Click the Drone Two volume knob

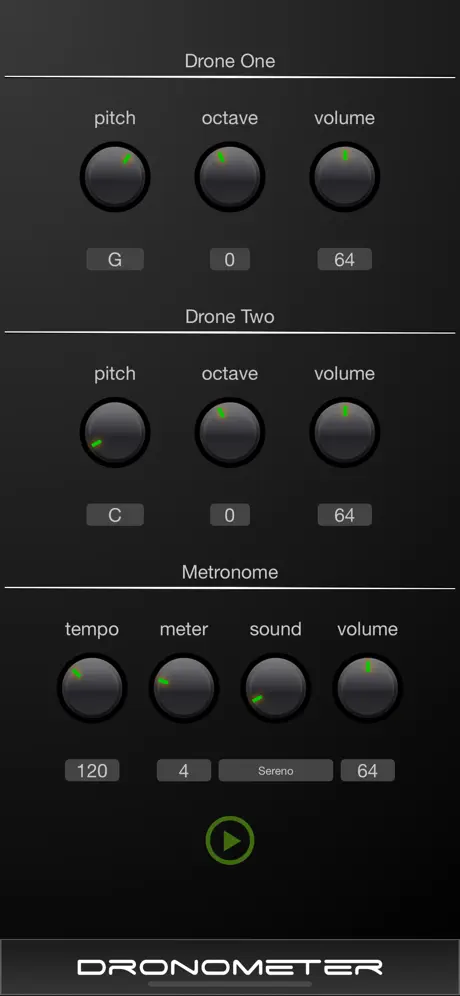click(x=345, y=433)
